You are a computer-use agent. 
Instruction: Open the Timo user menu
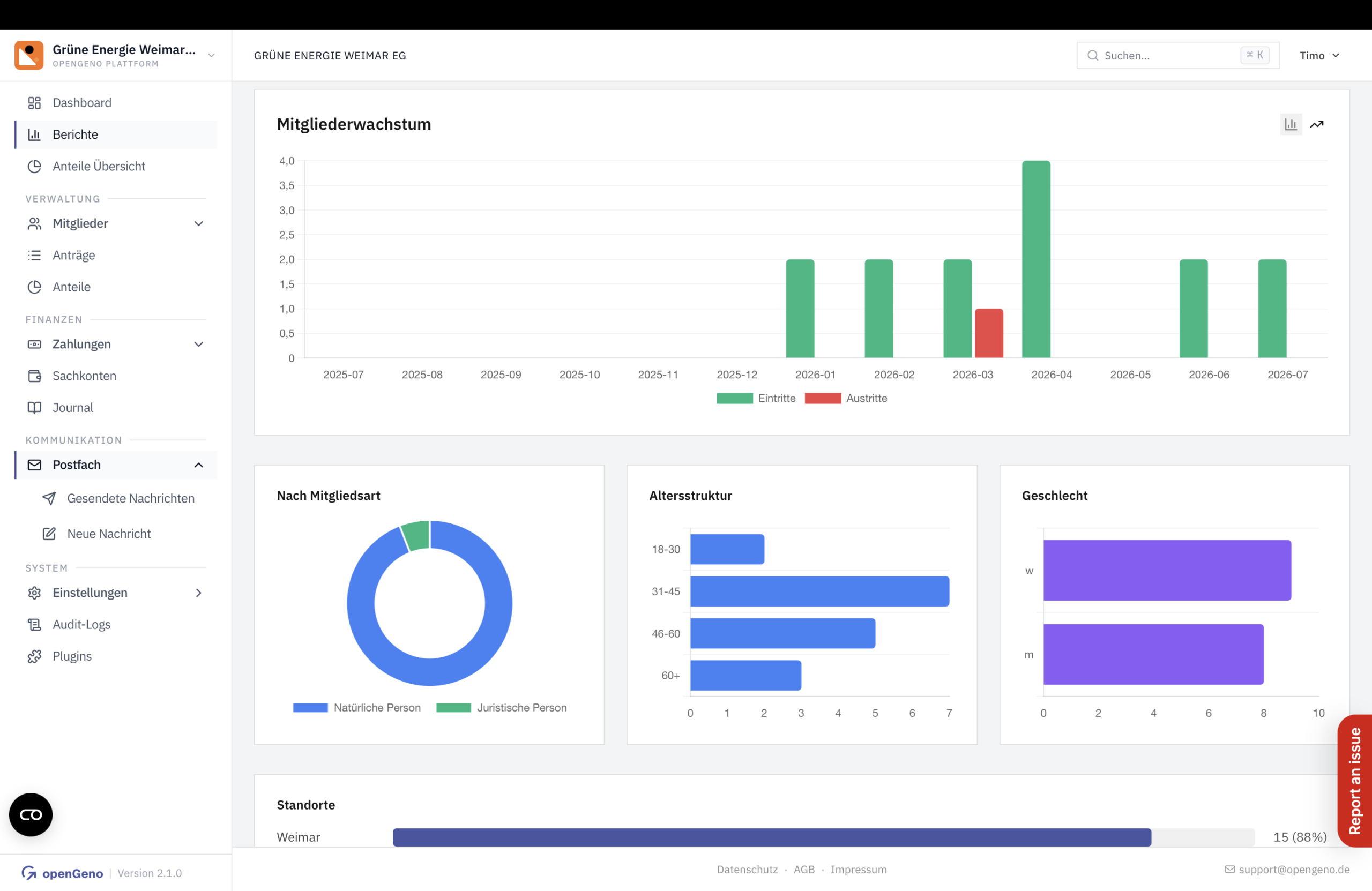1319,55
